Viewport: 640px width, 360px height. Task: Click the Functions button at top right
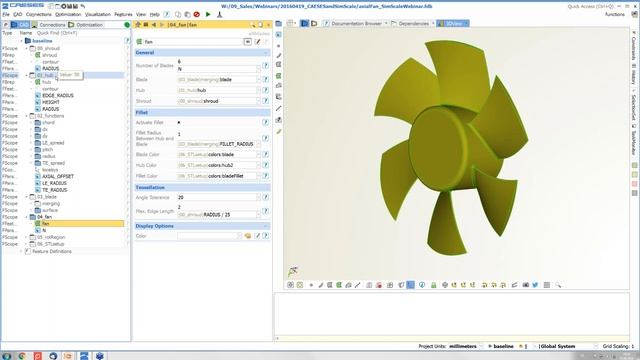[615, 14]
